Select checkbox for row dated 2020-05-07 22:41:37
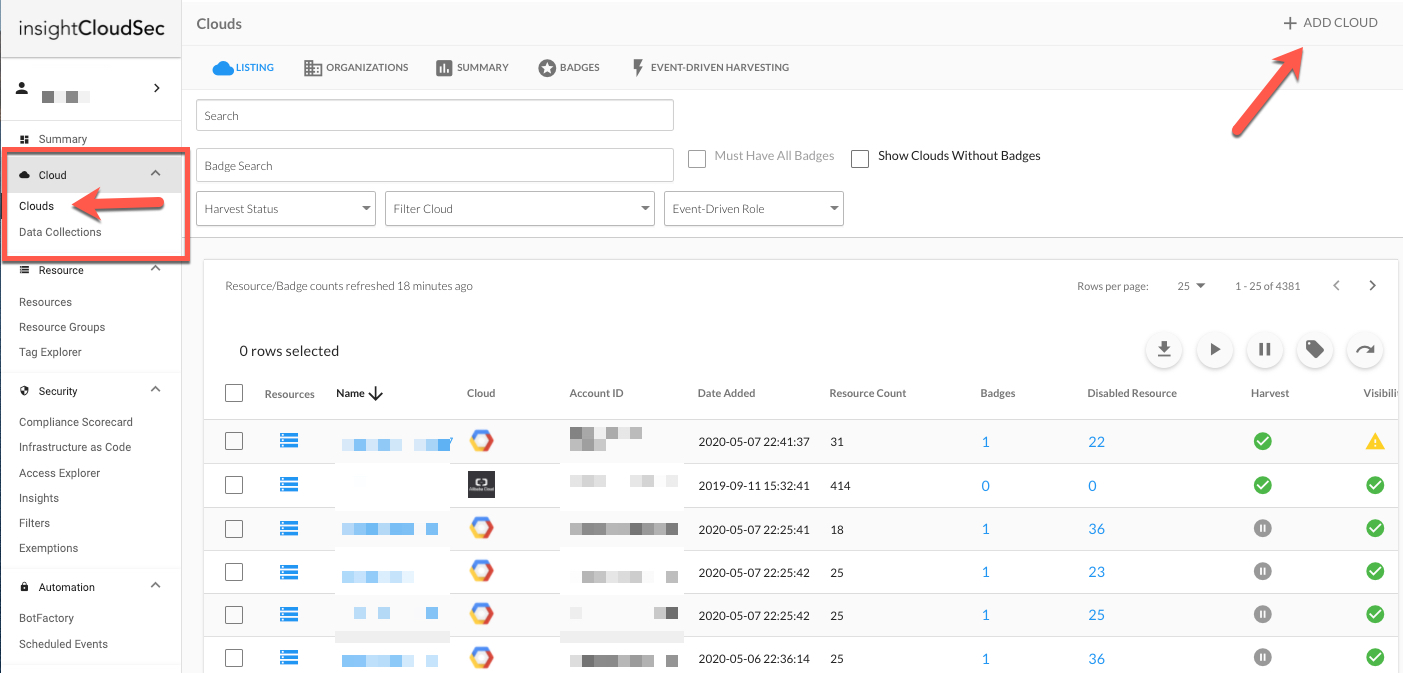Viewport: 1403px width, 673px height. pyautogui.click(x=234, y=441)
